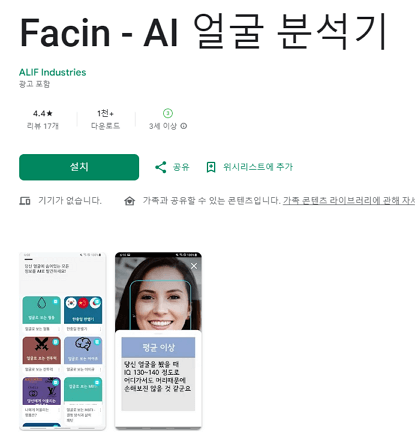Click the green age rating 3 badge
Viewport: 415px width, 443px height.
(168, 113)
